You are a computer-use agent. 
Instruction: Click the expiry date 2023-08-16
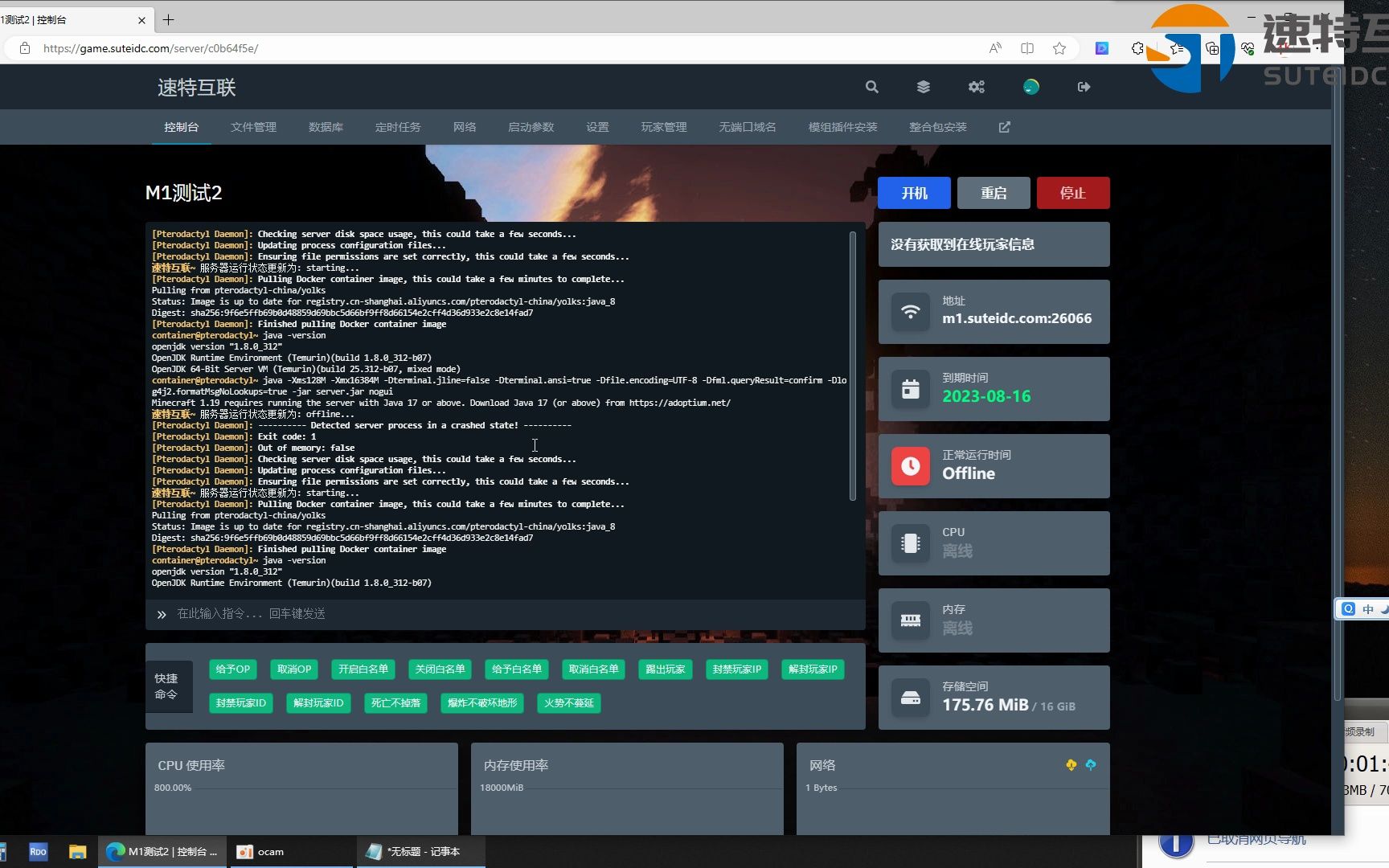click(x=986, y=396)
